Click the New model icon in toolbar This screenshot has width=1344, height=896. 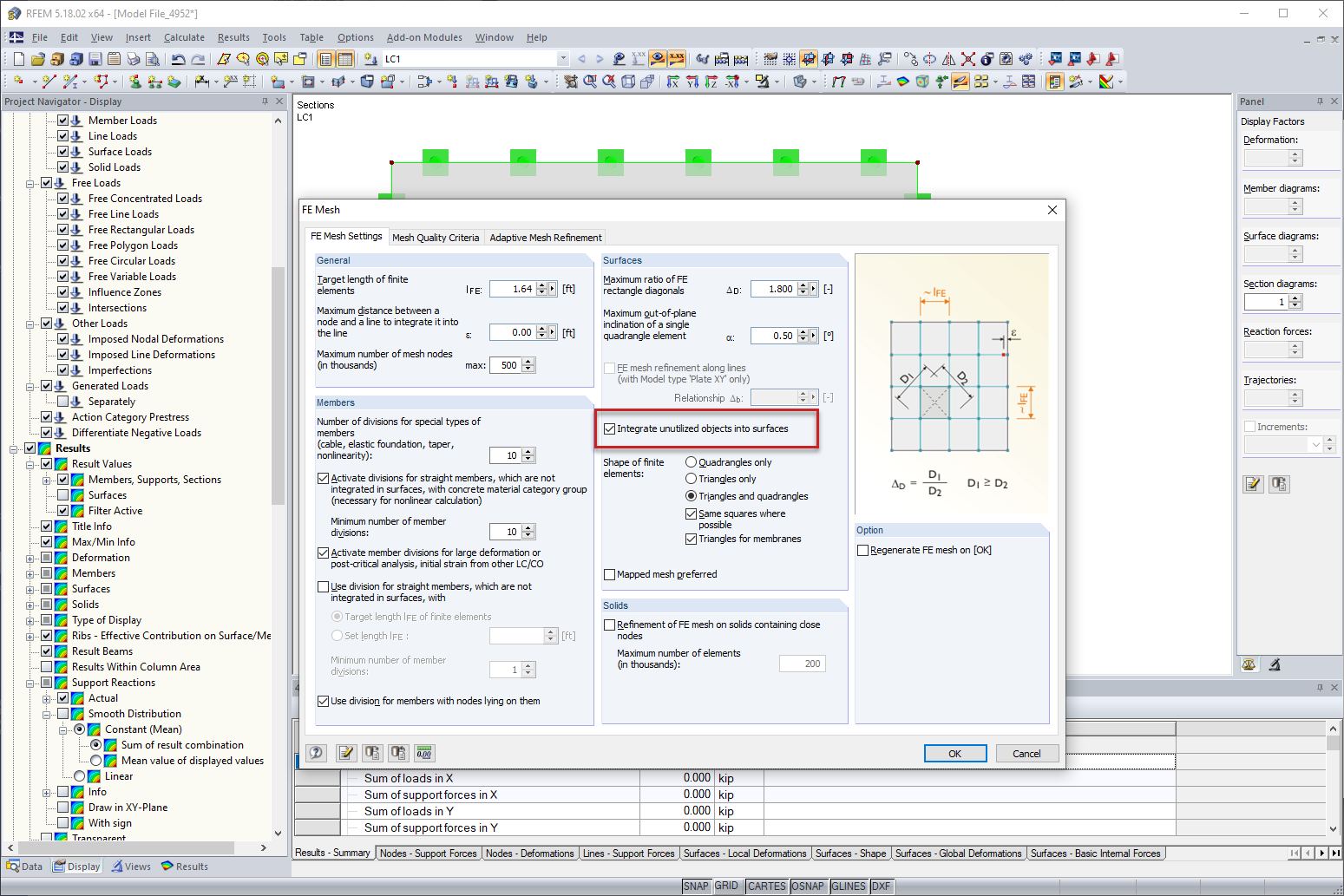(x=19, y=59)
